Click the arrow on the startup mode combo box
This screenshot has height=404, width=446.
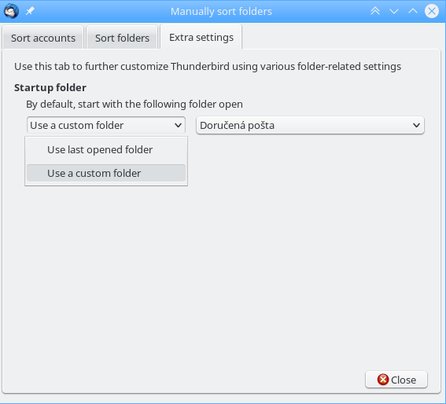[178, 125]
